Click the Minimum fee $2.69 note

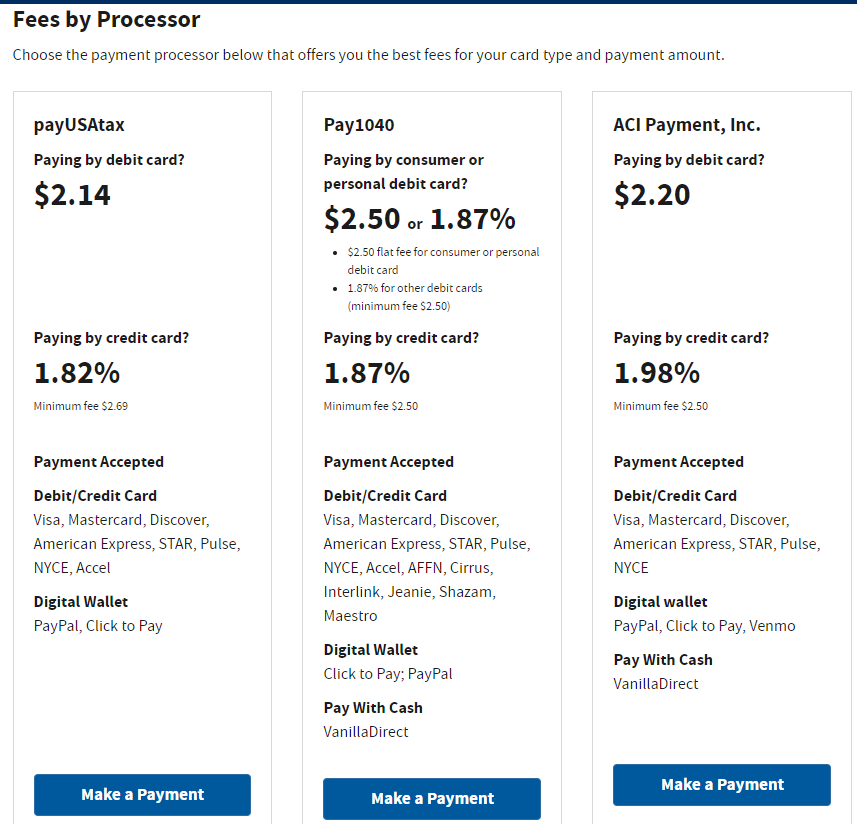click(81, 407)
